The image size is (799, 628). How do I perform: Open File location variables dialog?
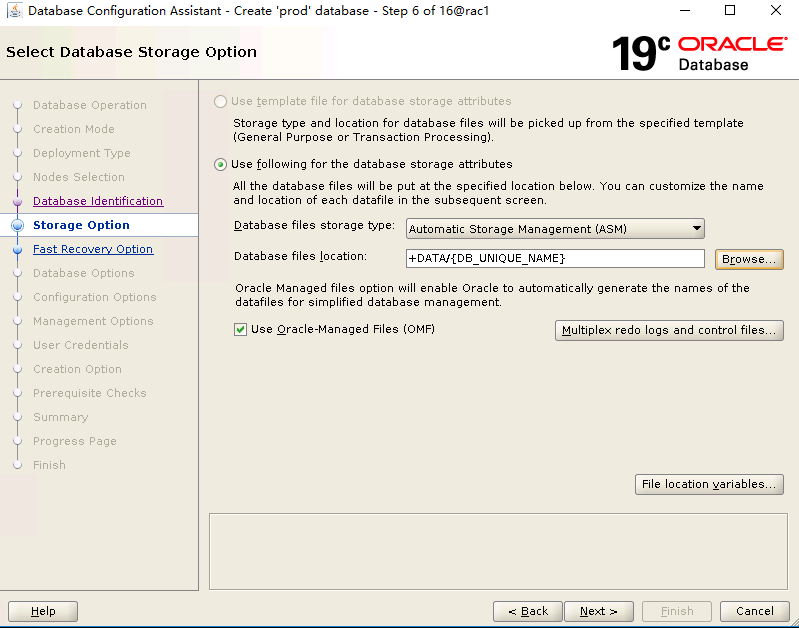[709, 484]
